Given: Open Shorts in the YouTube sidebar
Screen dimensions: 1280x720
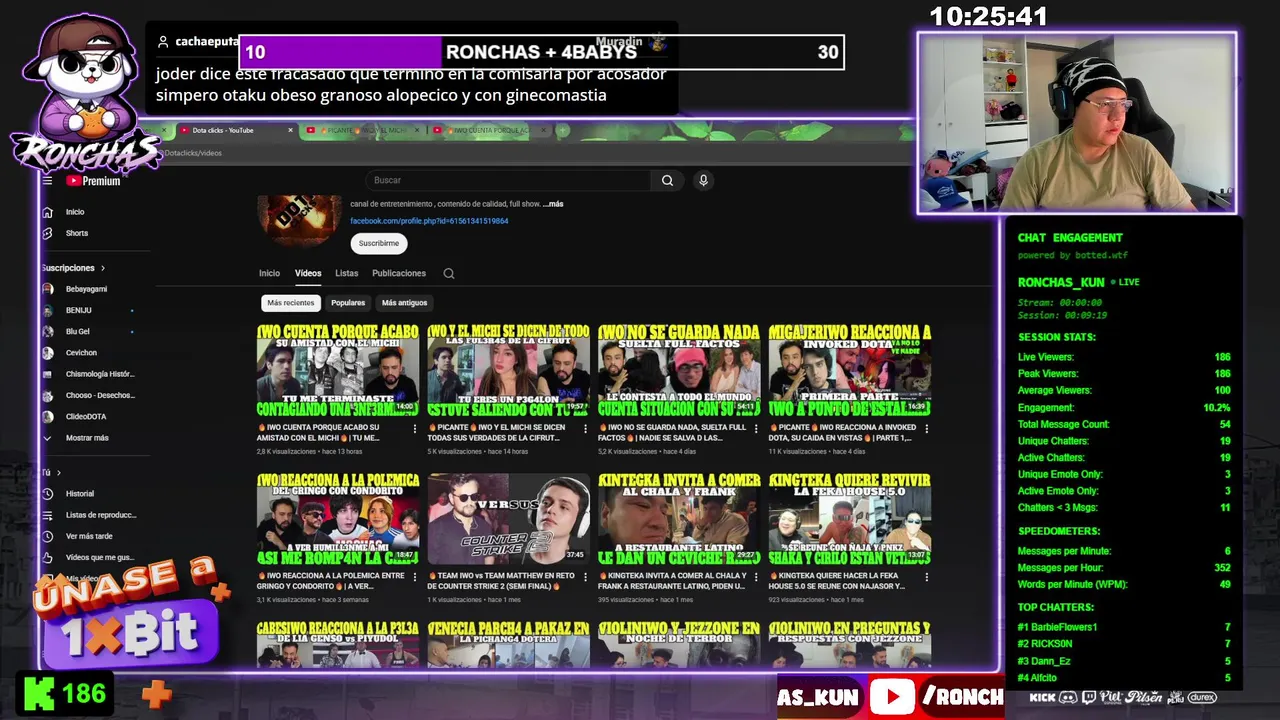Looking at the screenshot, I should coord(76,233).
